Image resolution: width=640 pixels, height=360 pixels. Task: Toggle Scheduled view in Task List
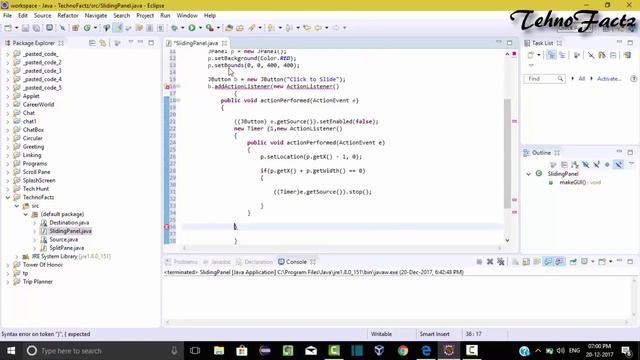(x=562, y=55)
